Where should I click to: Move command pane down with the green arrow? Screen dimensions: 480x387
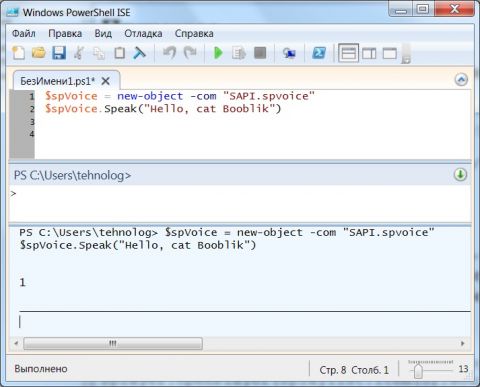(x=460, y=175)
